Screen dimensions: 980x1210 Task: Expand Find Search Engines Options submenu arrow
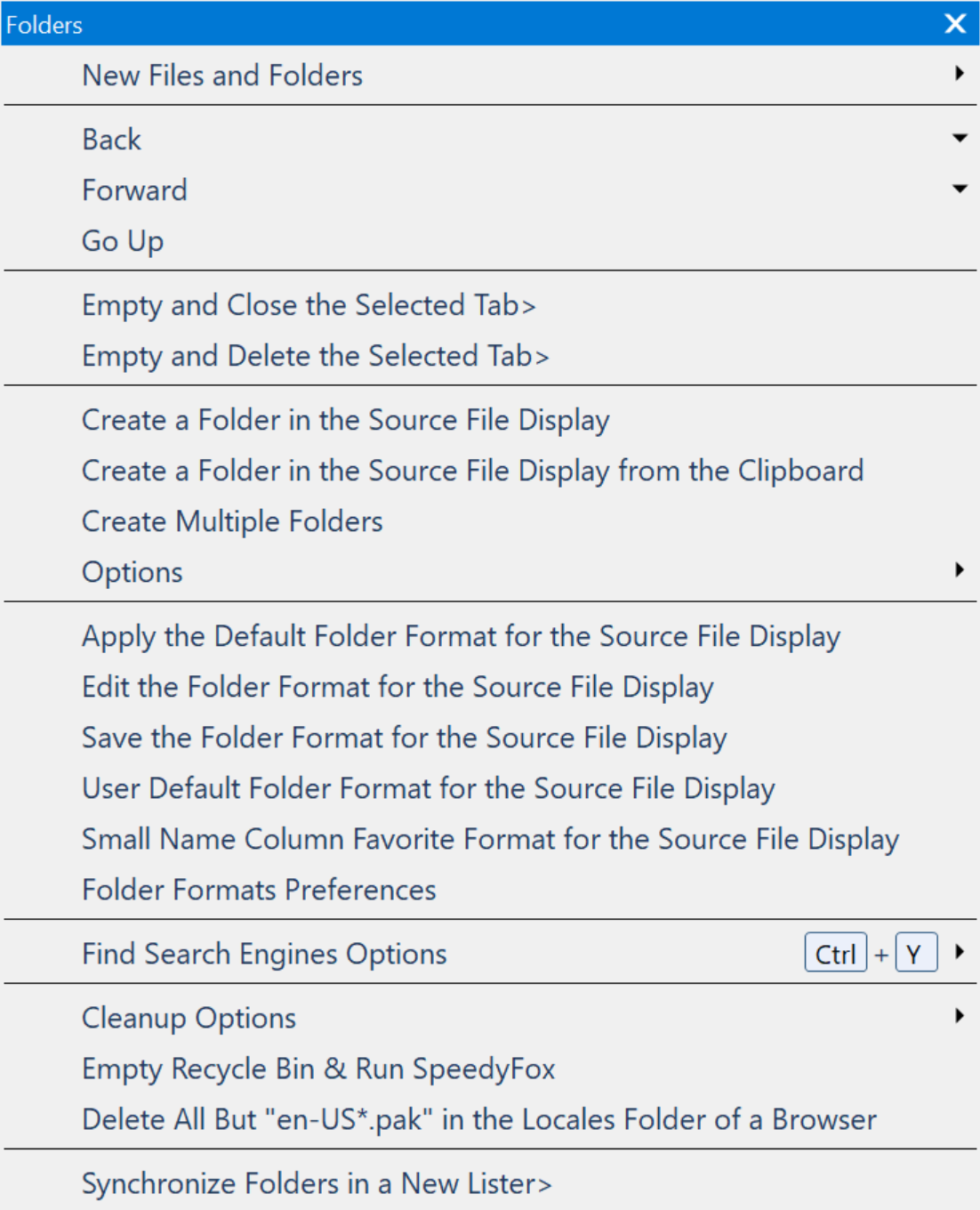960,952
